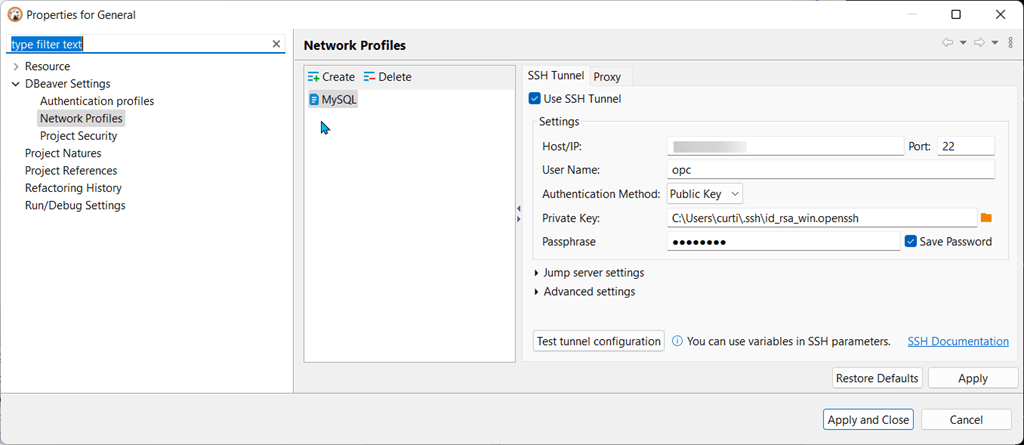1024x445 pixels.
Task: Open the three-dot view menu icon
Action: (1009, 43)
